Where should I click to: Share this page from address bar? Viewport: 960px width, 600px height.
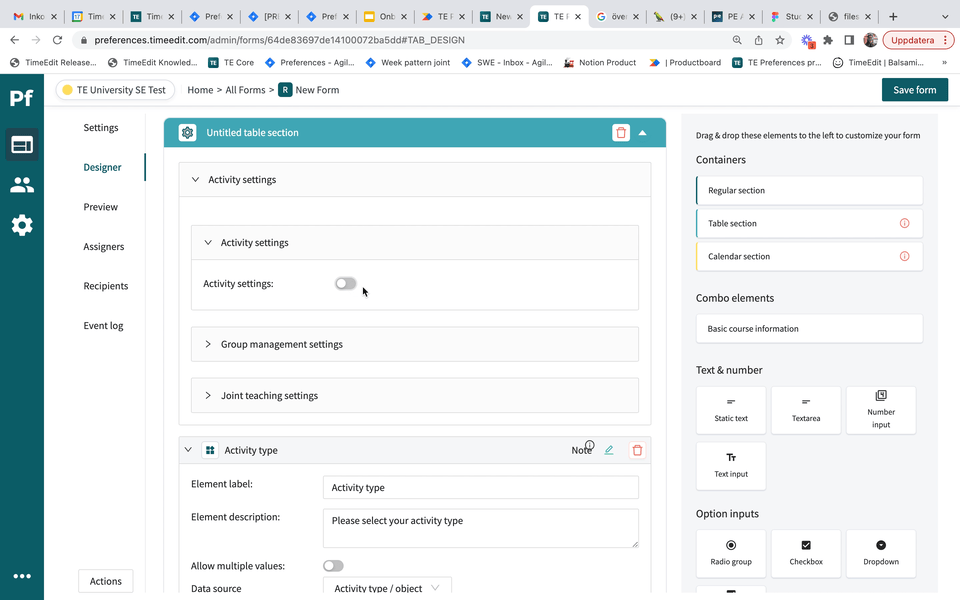click(x=759, y=40)
